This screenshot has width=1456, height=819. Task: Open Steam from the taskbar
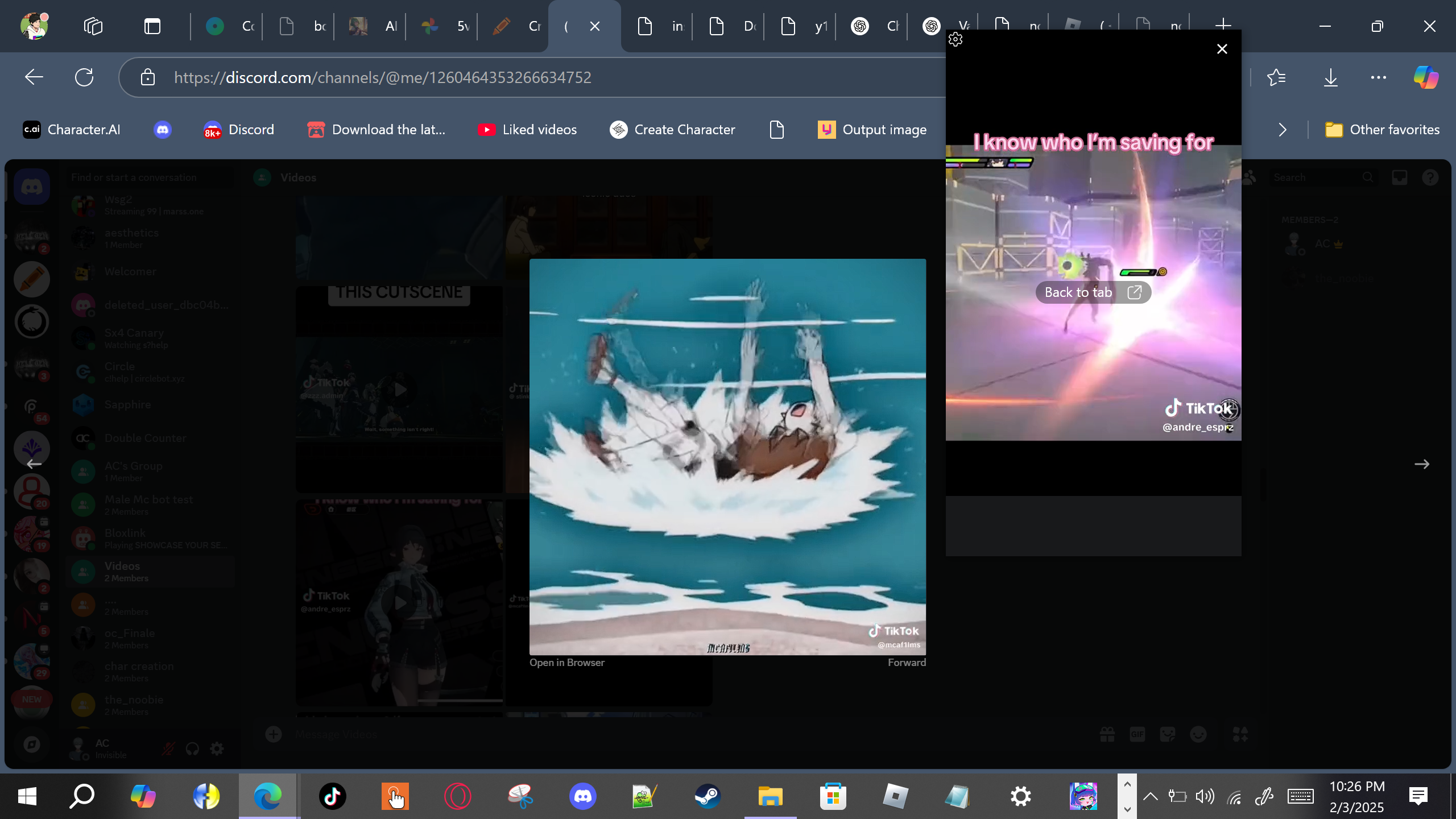coord(708,796)
